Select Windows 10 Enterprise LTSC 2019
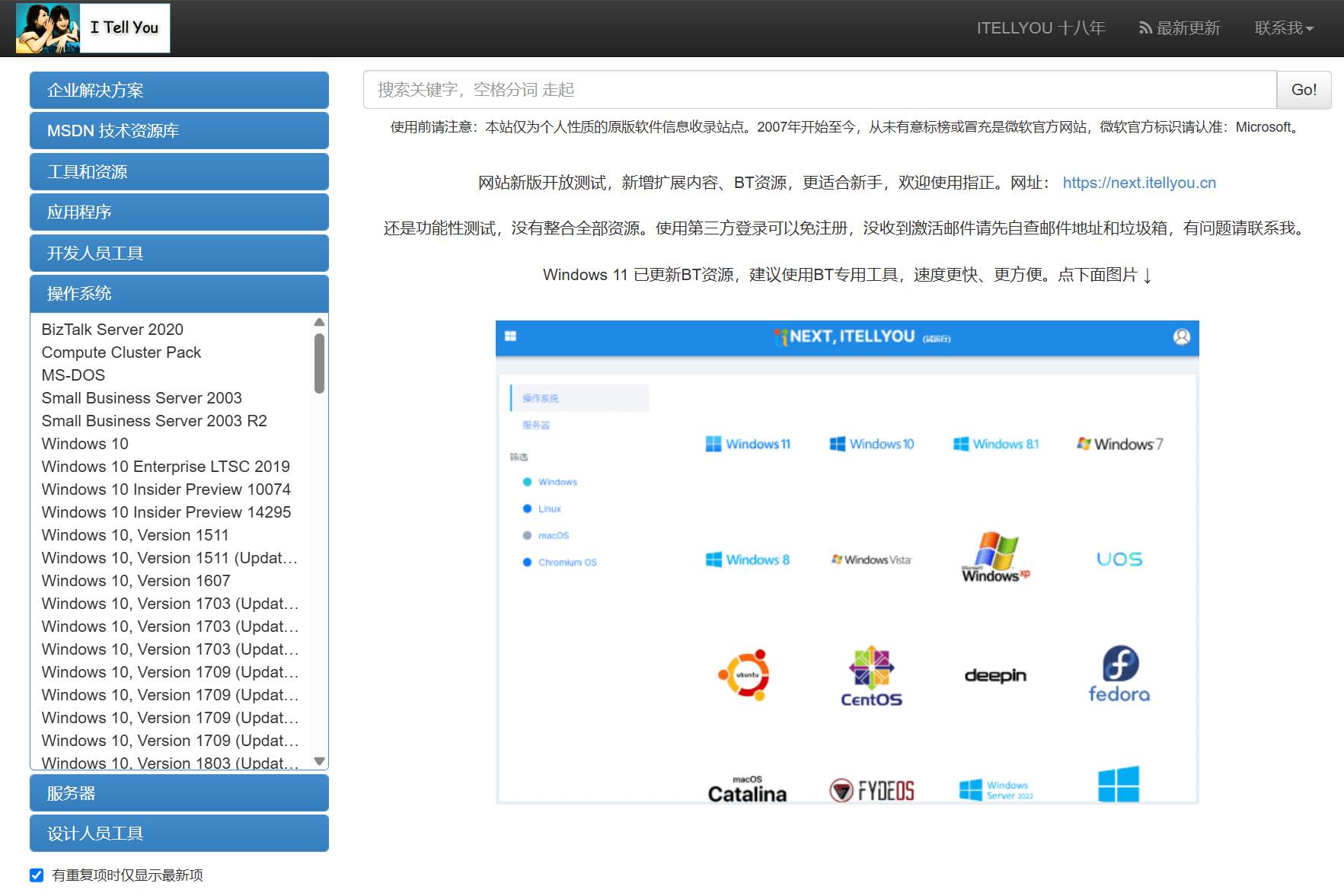1344x896 pixels. pyautogui.click(x=165, y=467)
